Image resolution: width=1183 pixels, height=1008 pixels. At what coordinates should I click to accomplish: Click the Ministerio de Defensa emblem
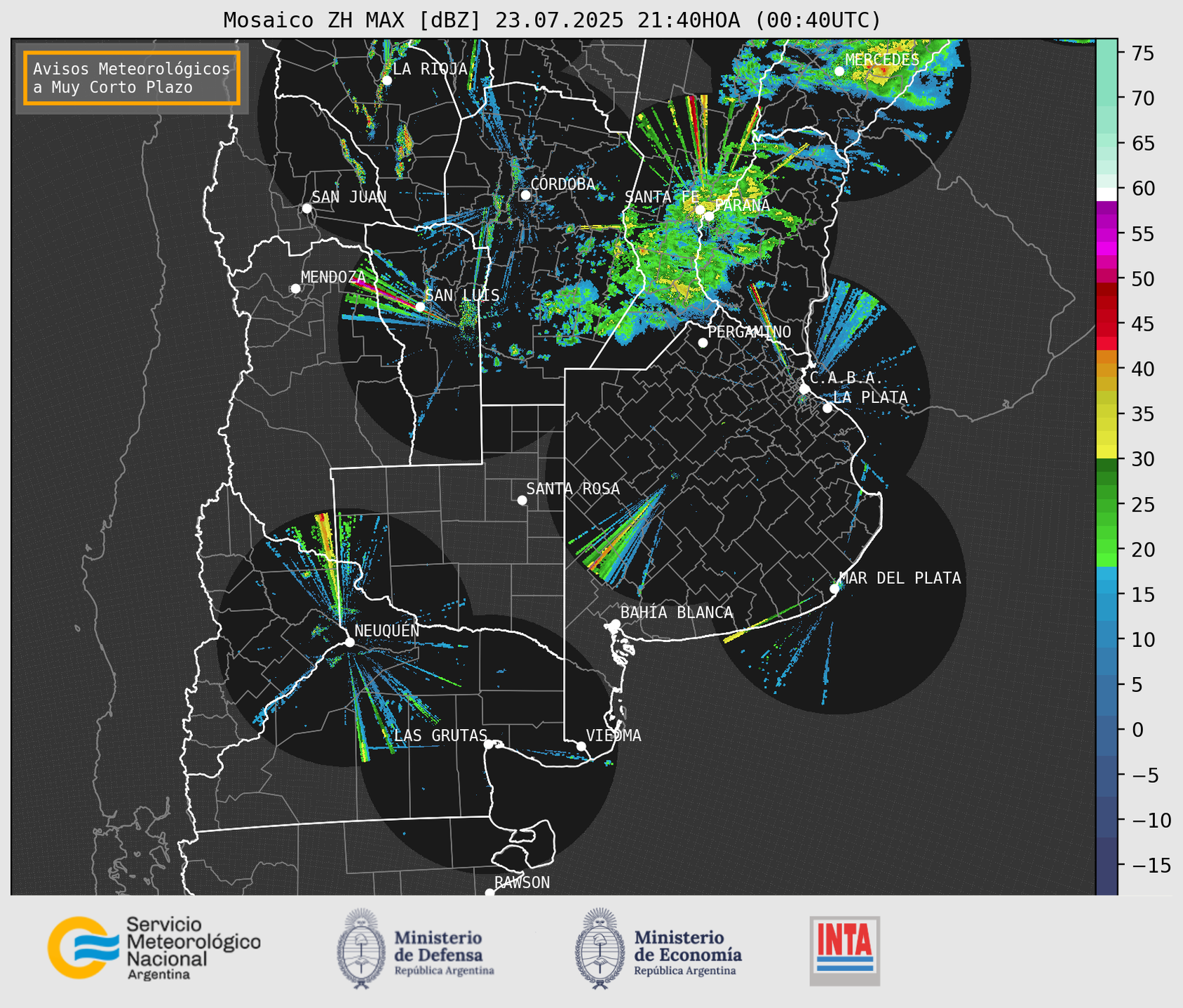(361, 948)
